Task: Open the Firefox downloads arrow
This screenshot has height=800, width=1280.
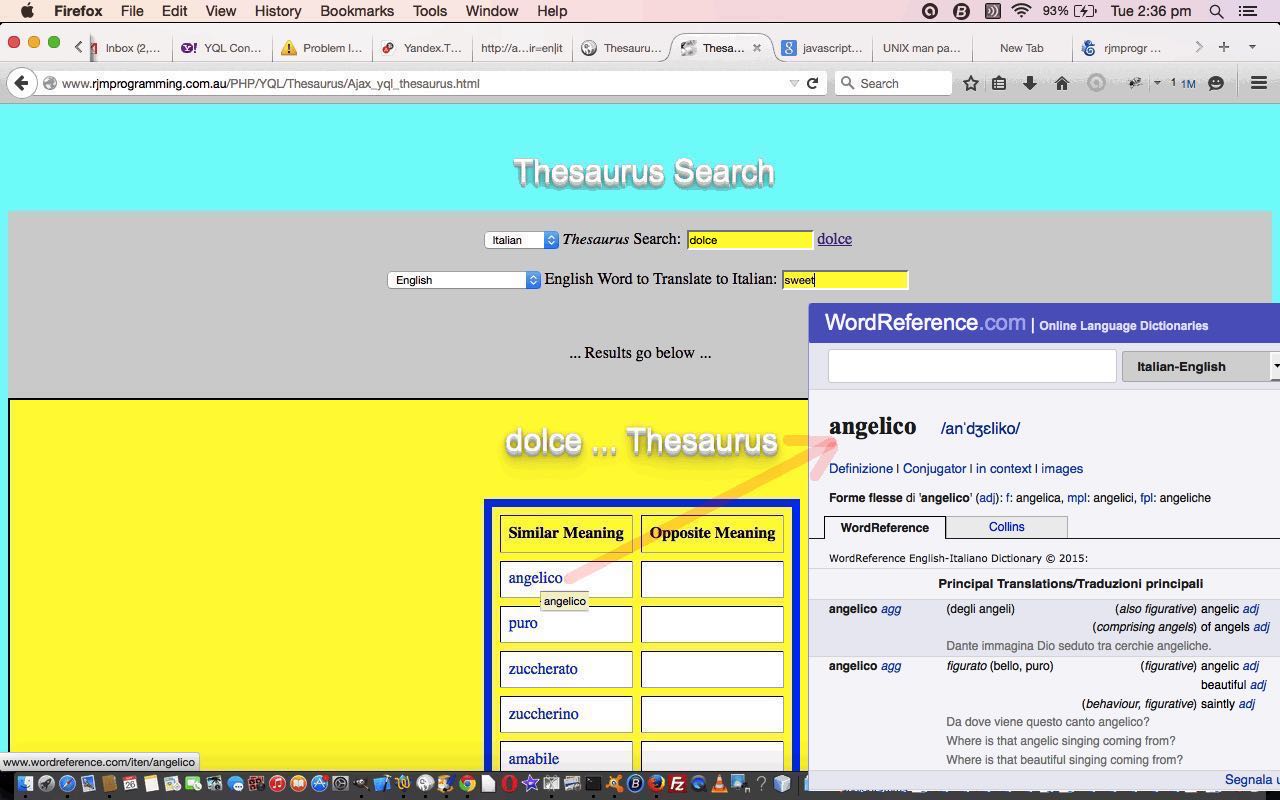Action: pos(1029,83)
